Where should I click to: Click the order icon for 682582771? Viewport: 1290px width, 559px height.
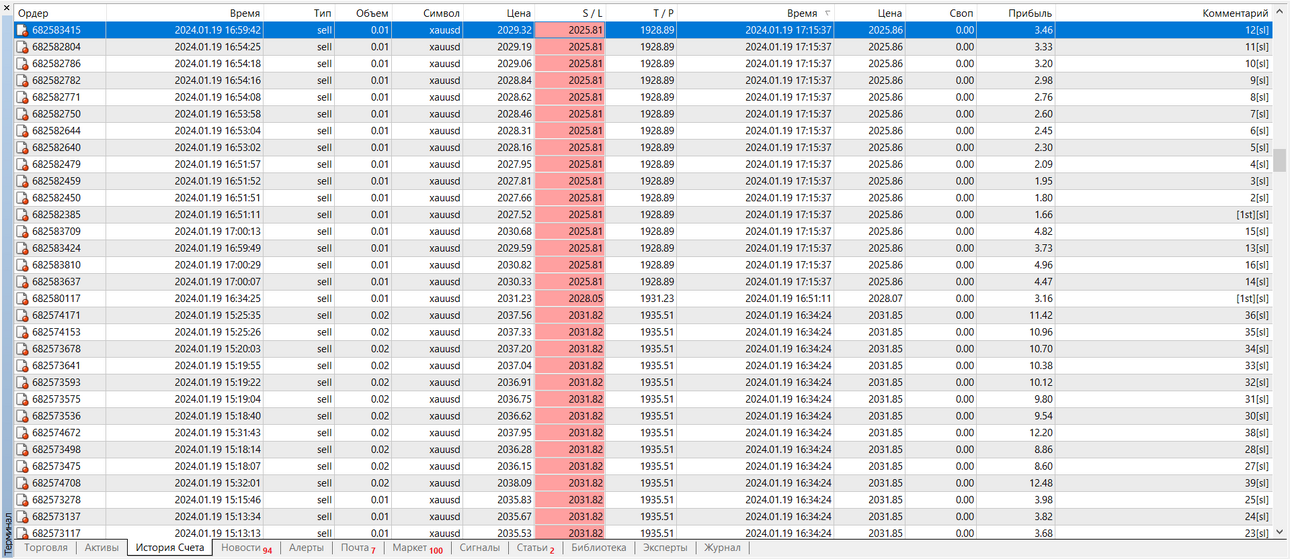tap(22, 97)
